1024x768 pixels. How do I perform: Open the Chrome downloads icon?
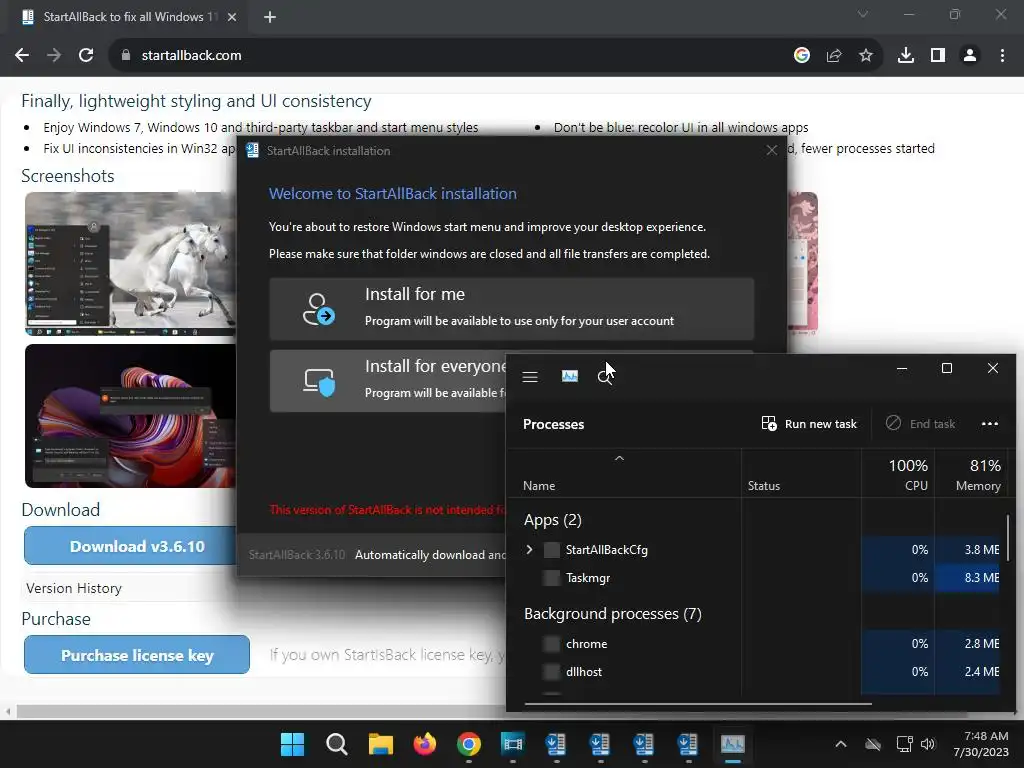(905, 56)
